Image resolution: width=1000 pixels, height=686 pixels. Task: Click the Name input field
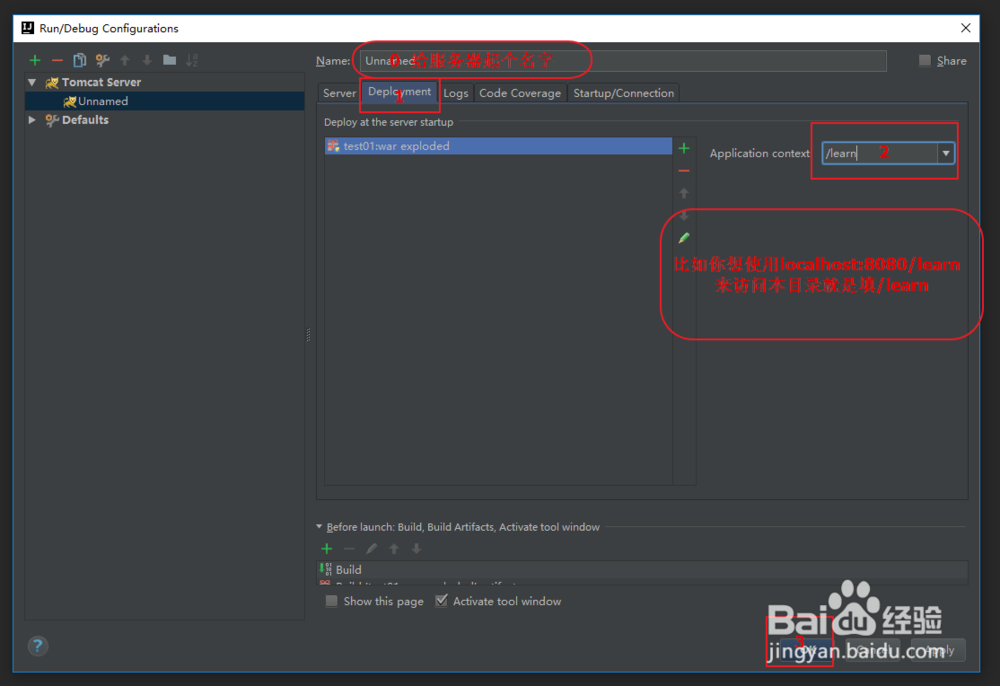622,61
